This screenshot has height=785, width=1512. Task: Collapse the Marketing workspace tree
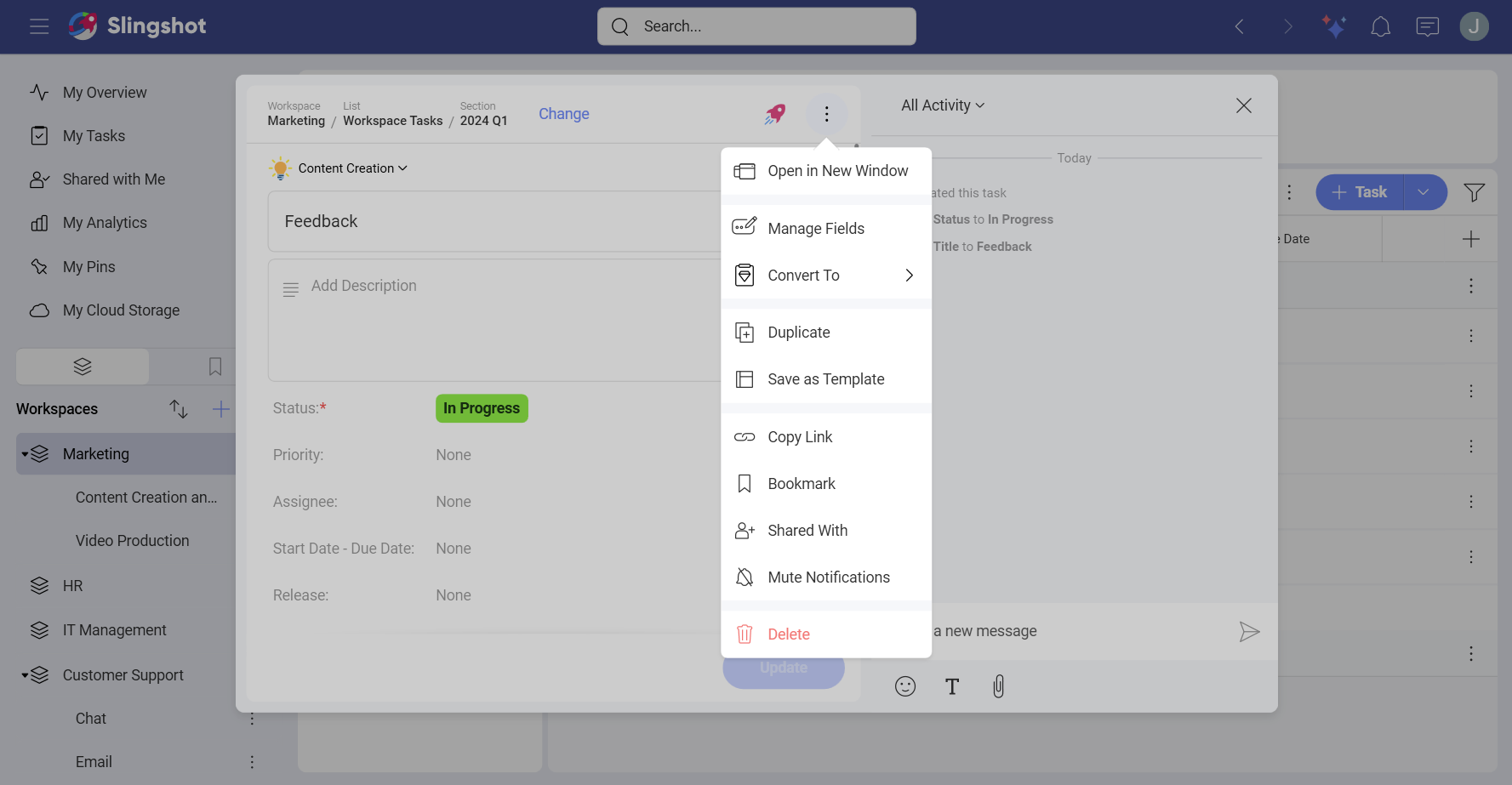click(x=26, y=454)
